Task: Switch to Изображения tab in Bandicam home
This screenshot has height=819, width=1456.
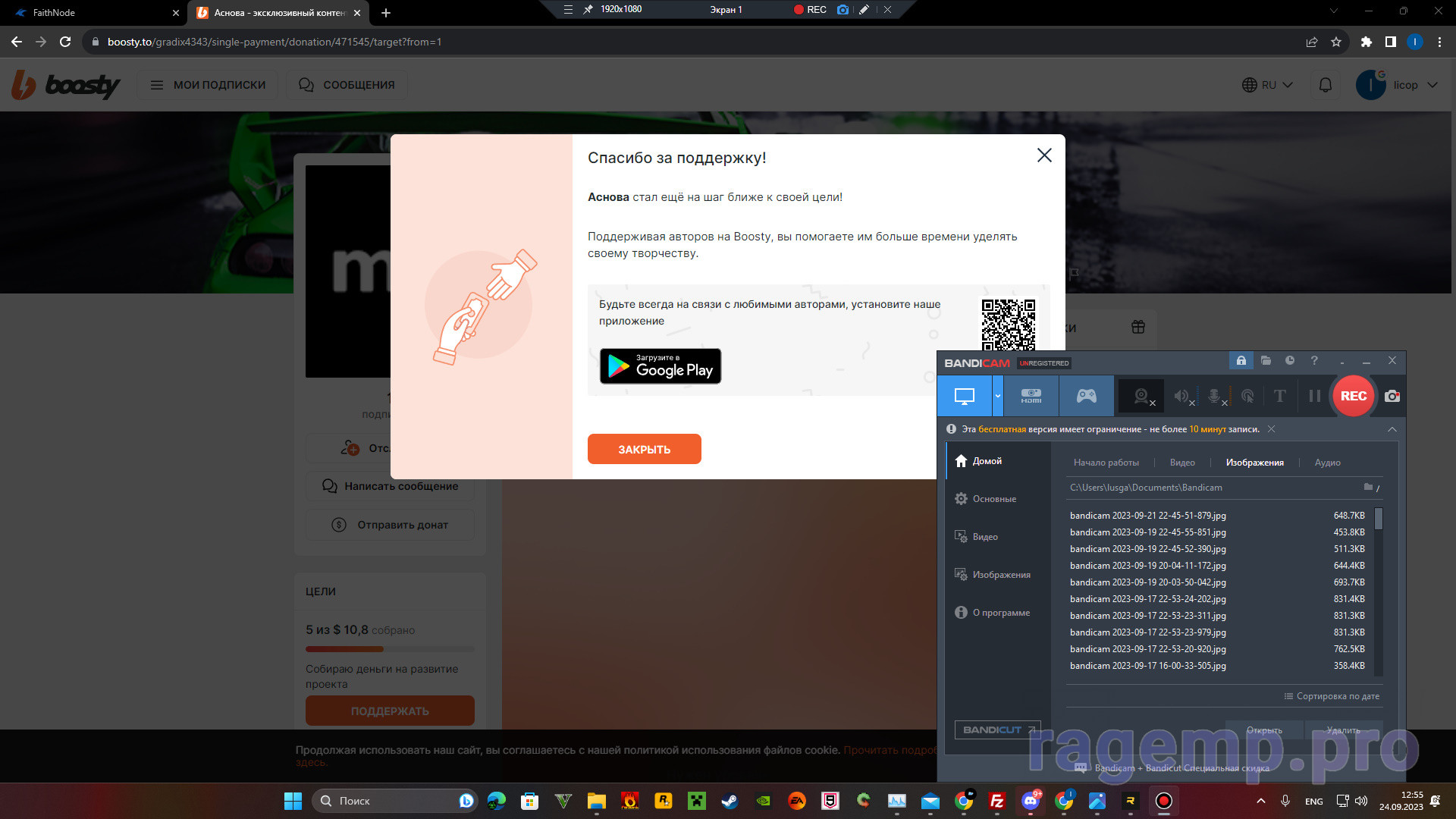Action: click(x=1255, y=463)
